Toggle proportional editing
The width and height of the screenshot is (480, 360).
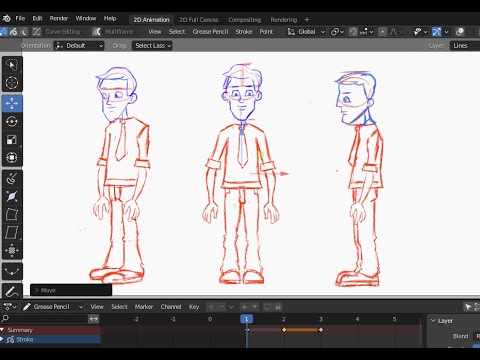click(x=383, y=32)
